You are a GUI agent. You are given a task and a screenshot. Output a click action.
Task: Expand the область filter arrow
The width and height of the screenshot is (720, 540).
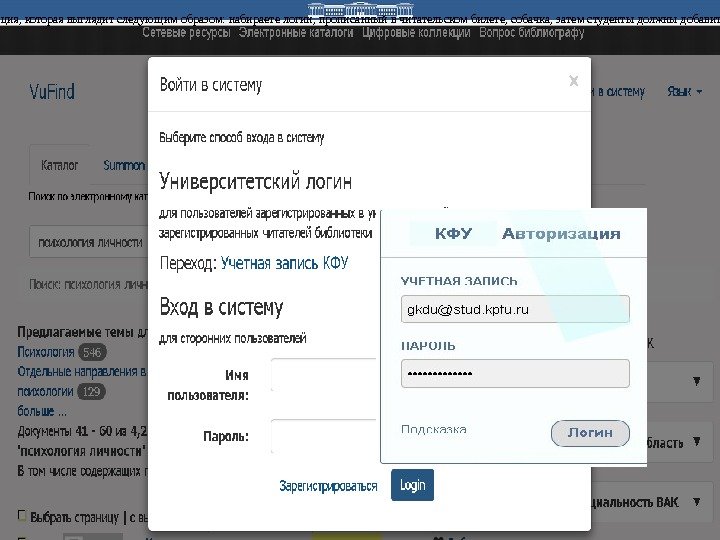click(x=697, y=442)
